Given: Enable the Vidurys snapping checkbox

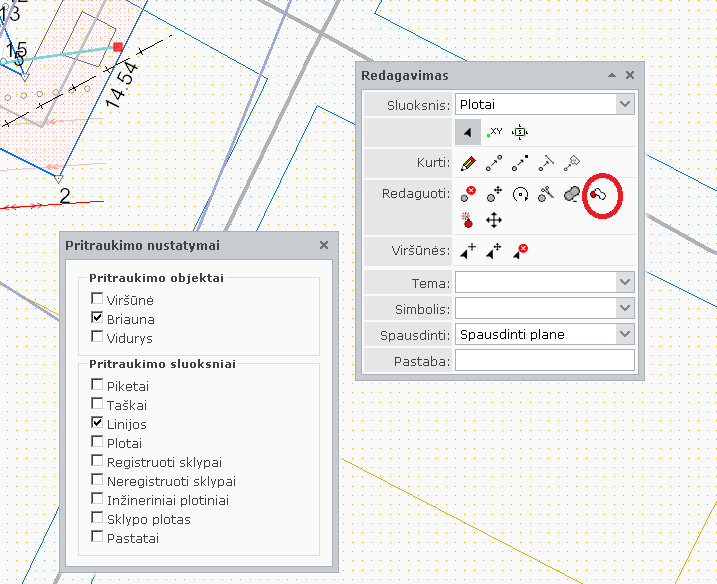Looking at the screenshot, I should click(x=97, y=337).
